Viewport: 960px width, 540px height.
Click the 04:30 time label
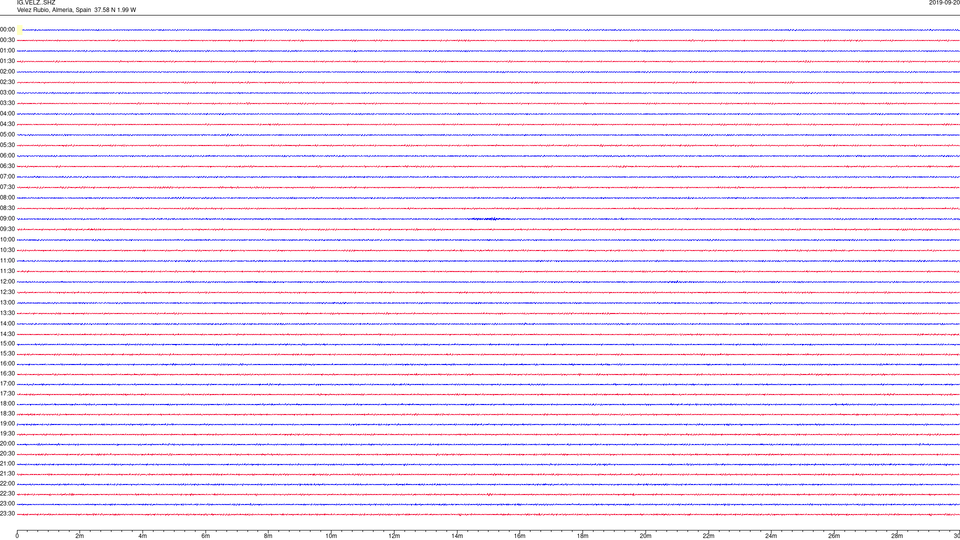tap(7, 124)
